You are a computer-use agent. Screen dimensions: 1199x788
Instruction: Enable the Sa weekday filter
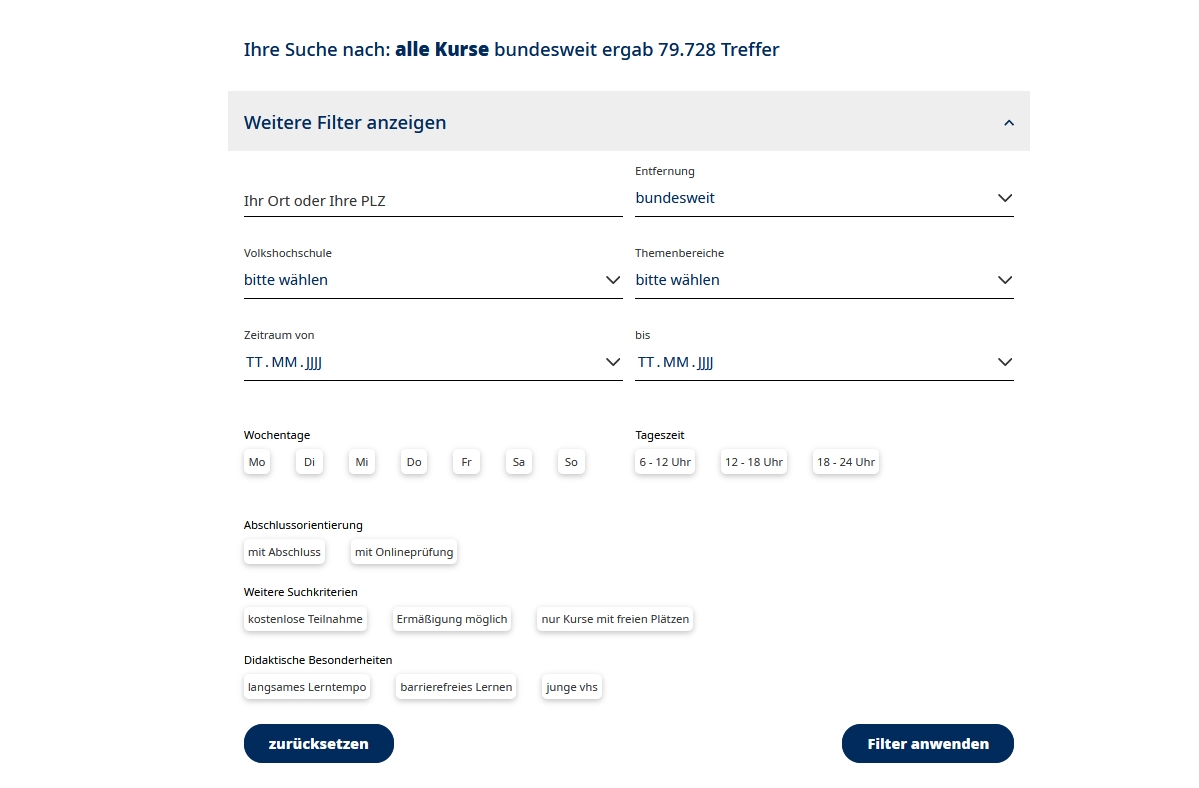click(518, 462)
